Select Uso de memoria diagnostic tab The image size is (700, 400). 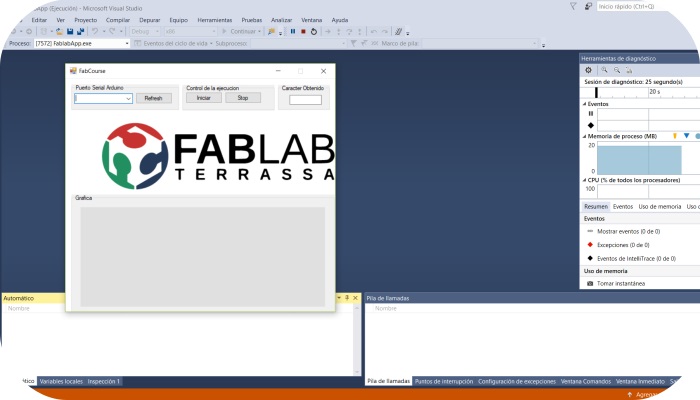pyautogui.click(x=660, y=206)
